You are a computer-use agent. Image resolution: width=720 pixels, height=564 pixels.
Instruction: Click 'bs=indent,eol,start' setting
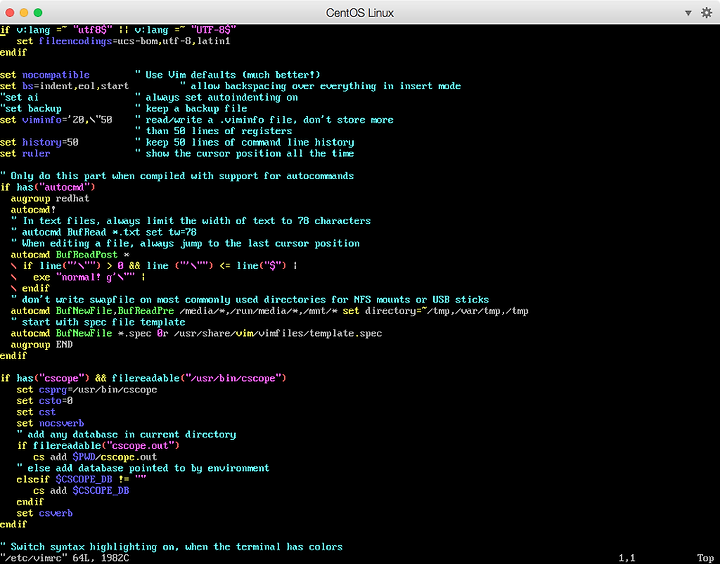(76, 86)
